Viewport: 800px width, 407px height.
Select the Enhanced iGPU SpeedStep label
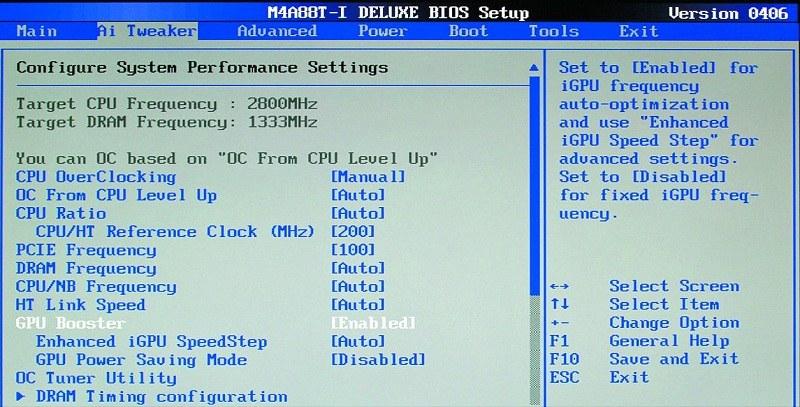click(x=152, y=341)
